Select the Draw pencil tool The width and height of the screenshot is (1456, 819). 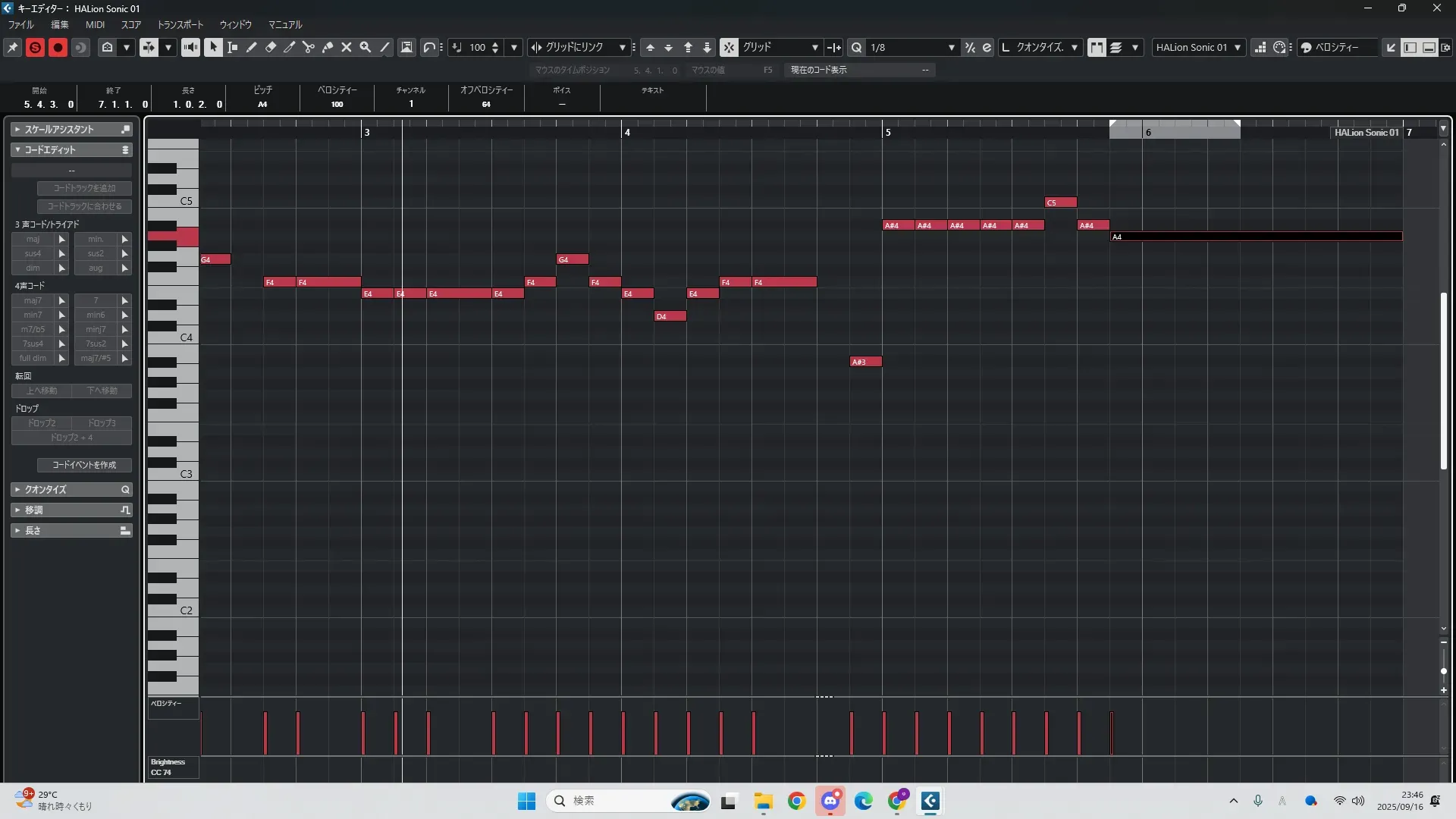coord(252,47)
